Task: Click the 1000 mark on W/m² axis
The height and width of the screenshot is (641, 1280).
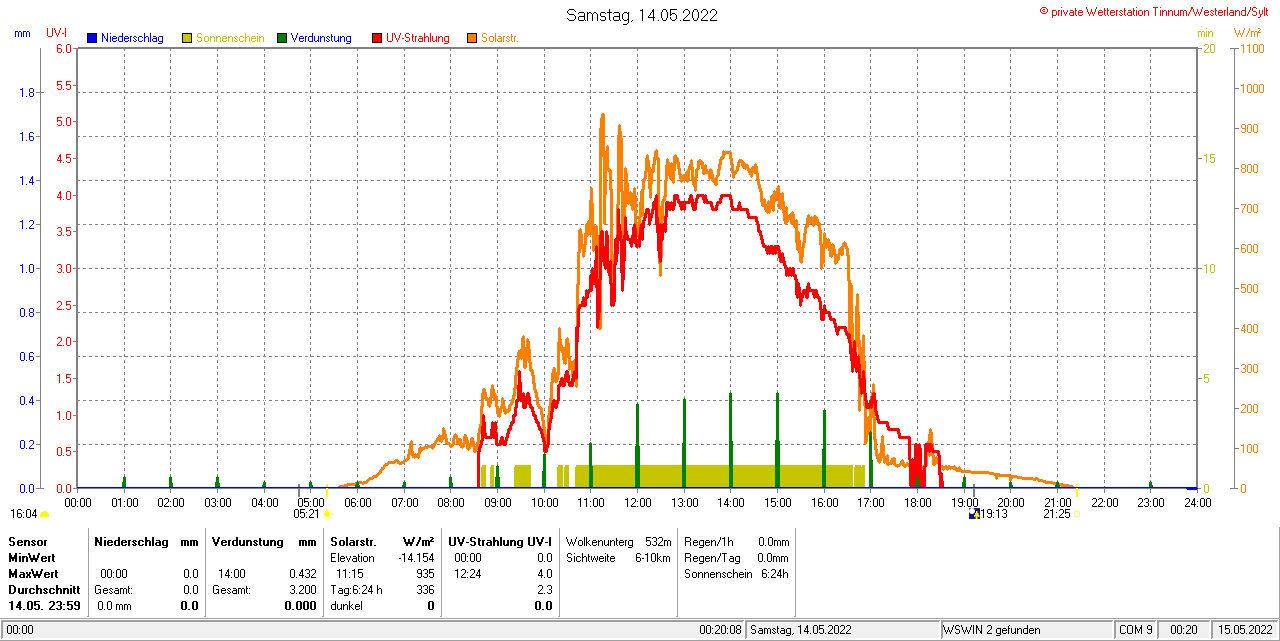Action: [1251, 88]
